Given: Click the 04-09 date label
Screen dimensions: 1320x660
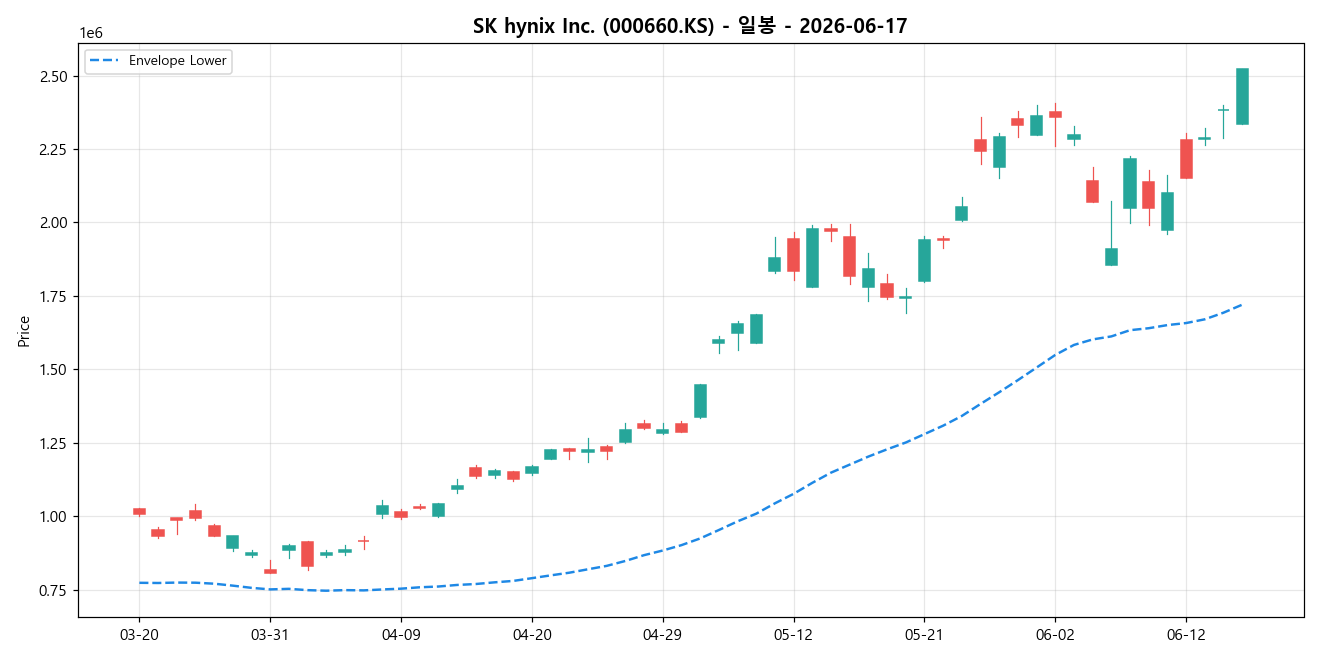Looking at the screenshot, I should pos(401,634).
